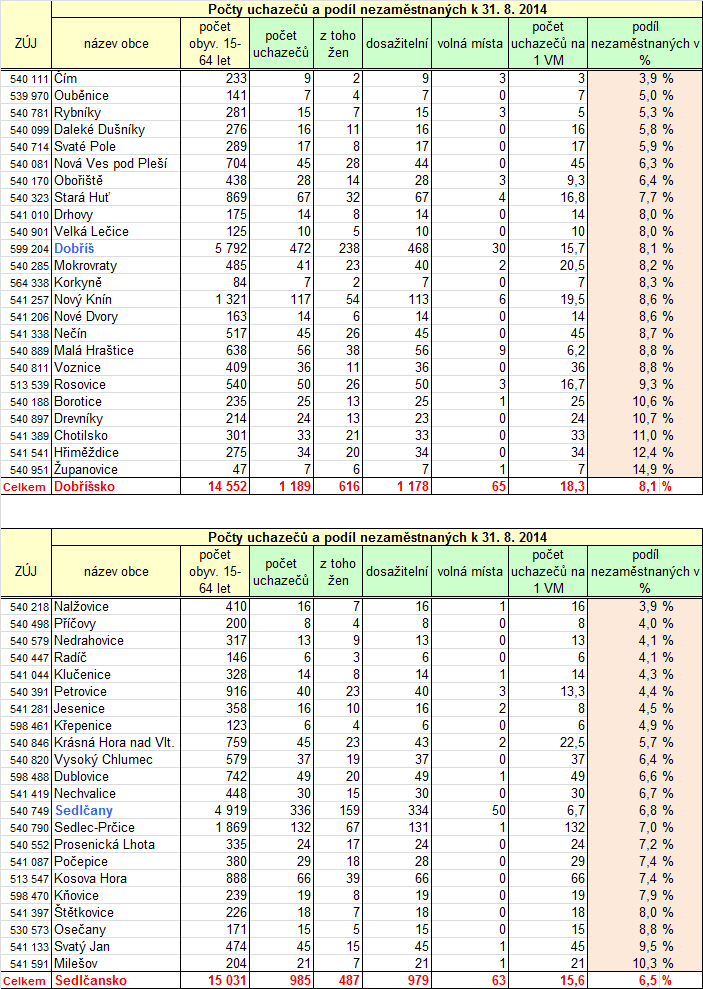Click the Mokrovraty name cell
The width and height of the screenshot is (703, 989).
[116, 266]
